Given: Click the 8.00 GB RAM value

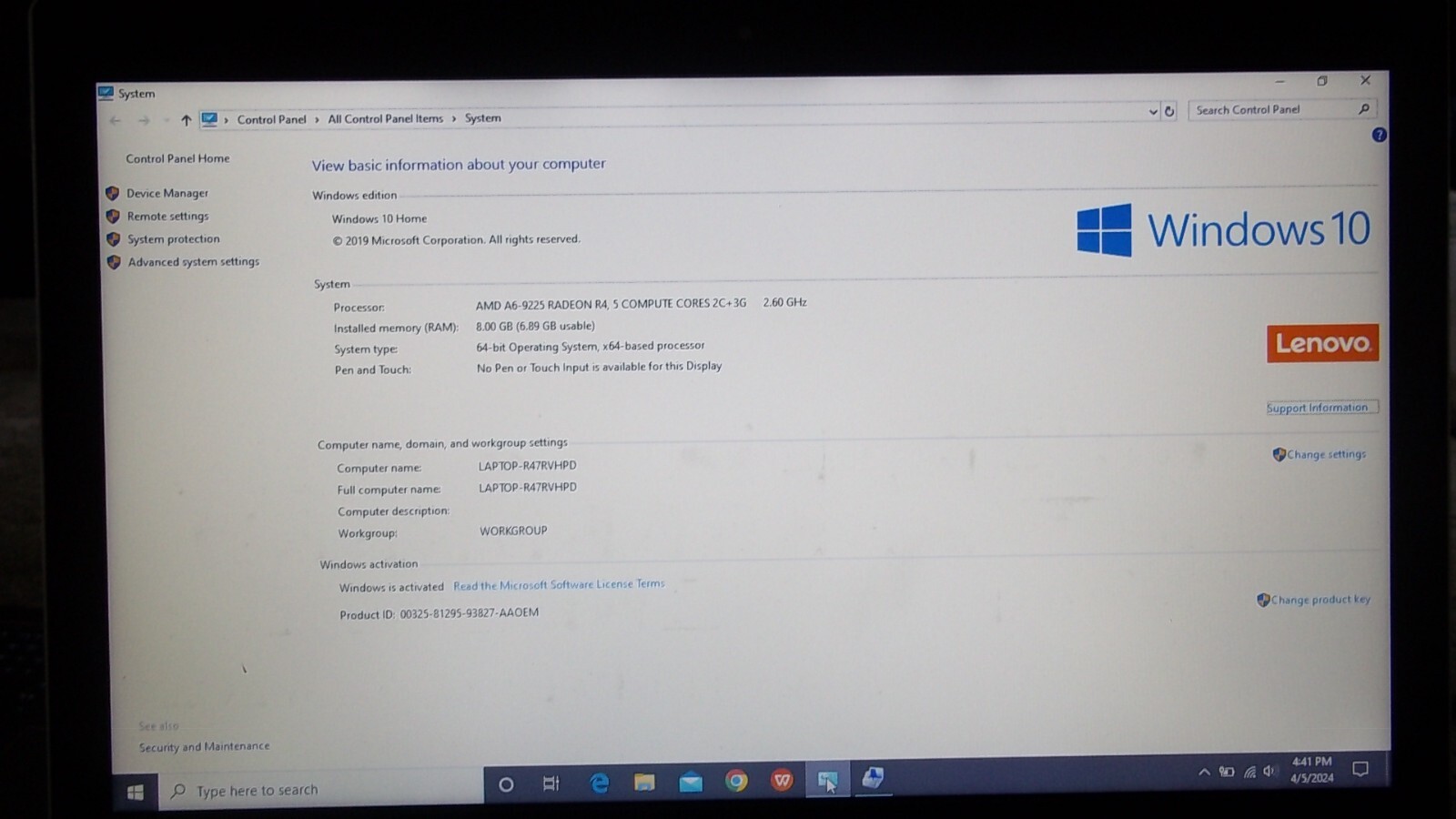Looking at the screenshot, I should click(535, 326).
